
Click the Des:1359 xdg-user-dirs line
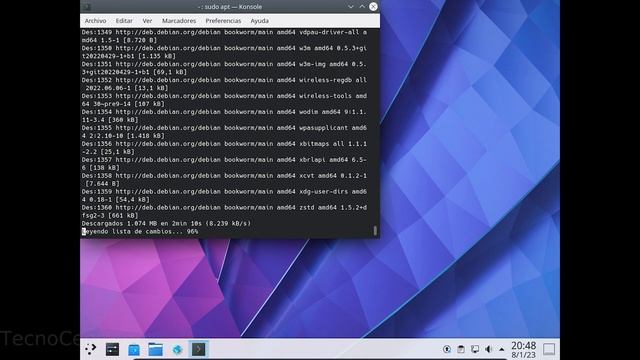[224, 196]
